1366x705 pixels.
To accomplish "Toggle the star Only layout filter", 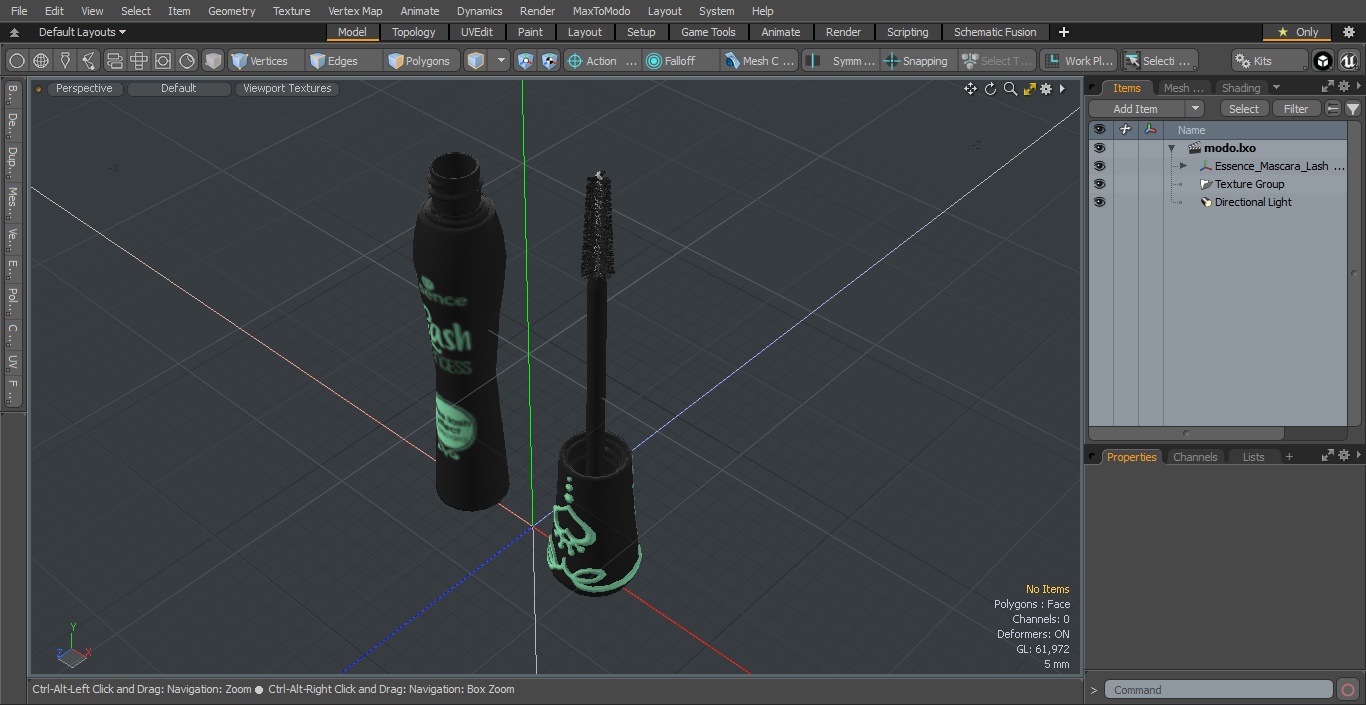I will [1297, 32].
